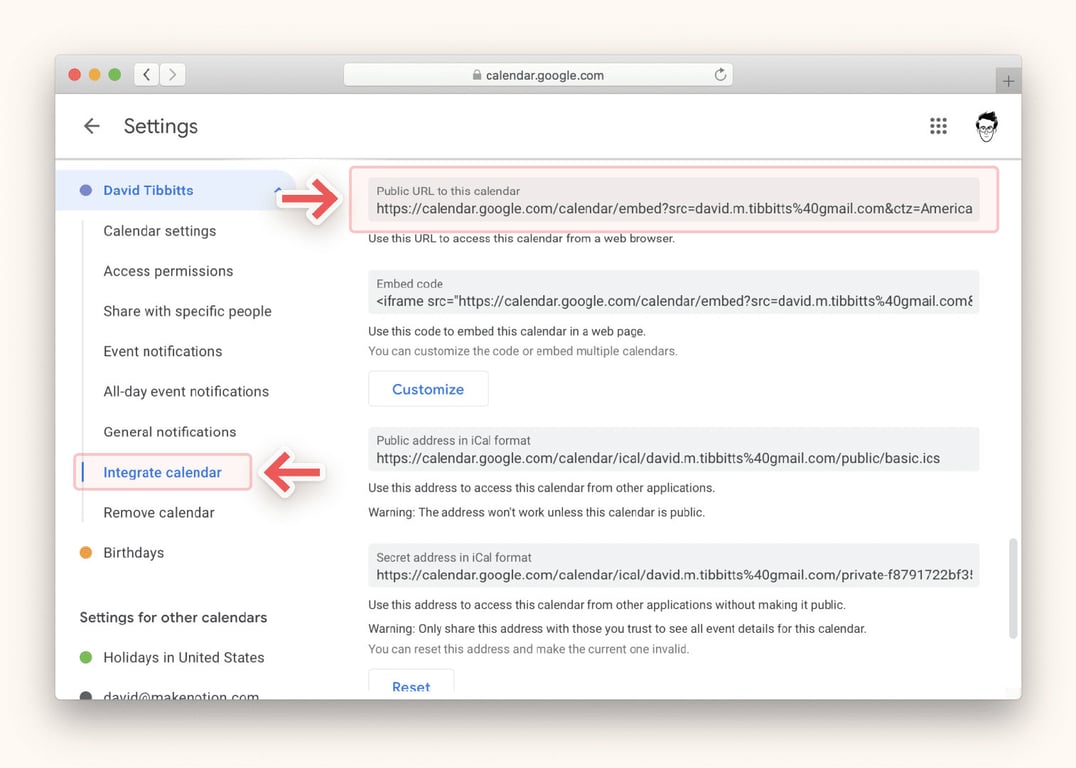Collapse the David Tibbitts calendar section
The width and height of the screenshot is (1076, 768).
(277, 190)
